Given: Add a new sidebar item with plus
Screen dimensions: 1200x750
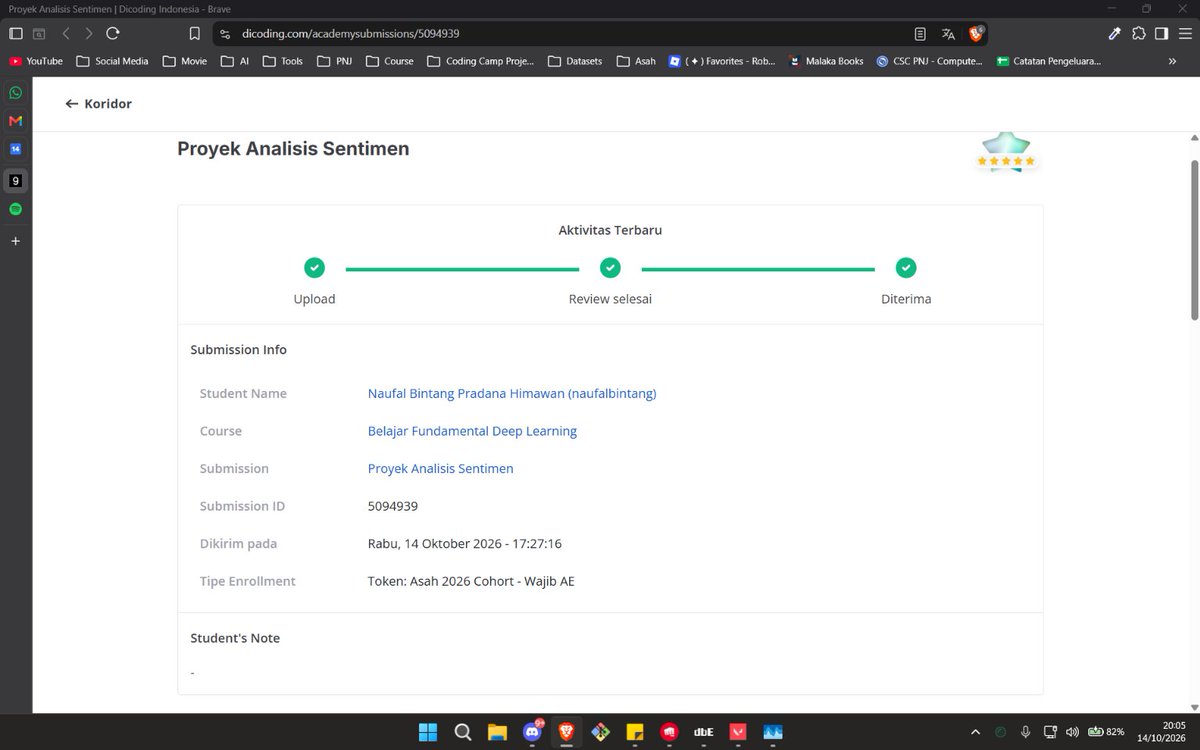Looking at the screenshot, I should 15,241.
